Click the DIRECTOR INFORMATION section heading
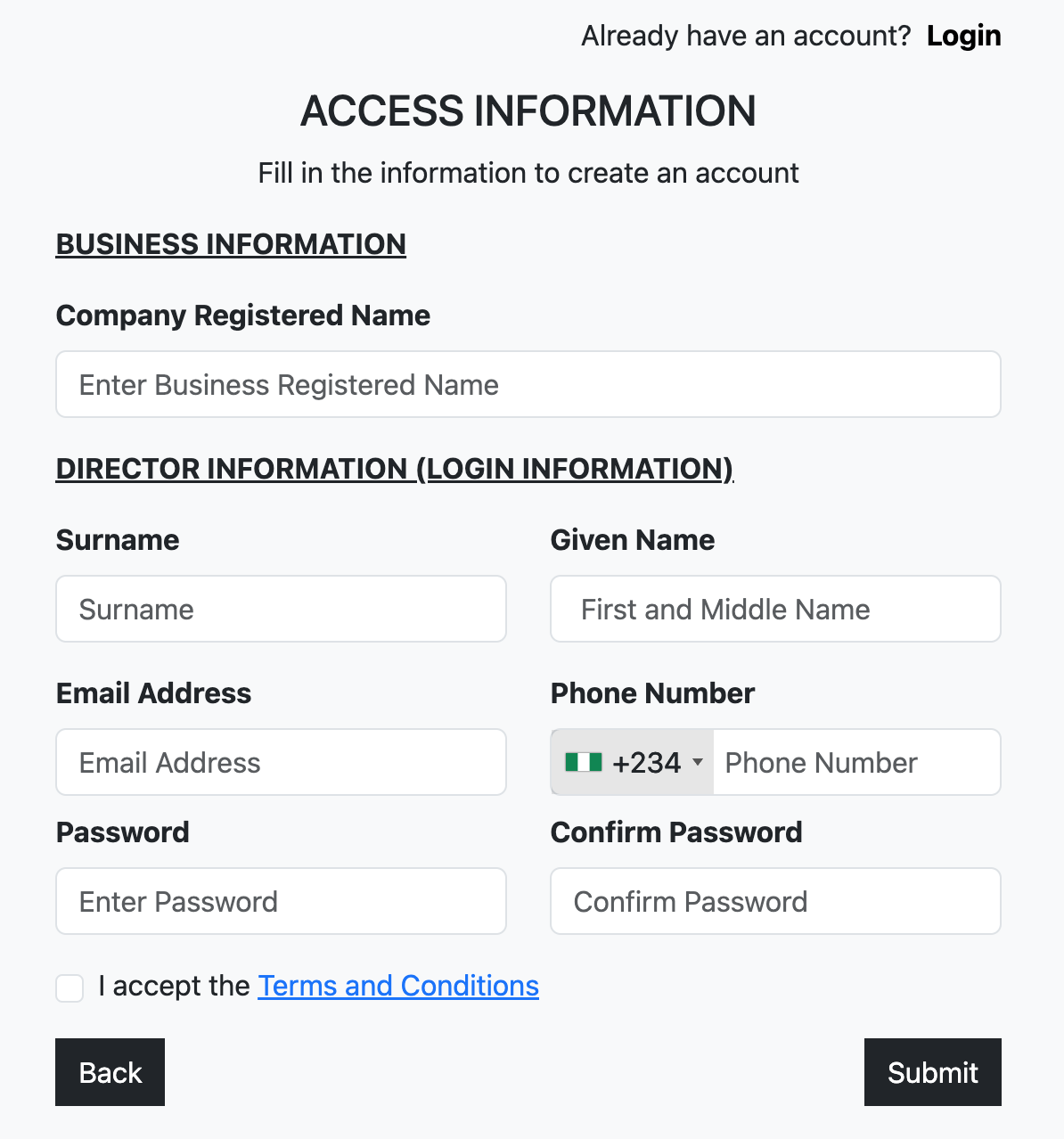 point(394,469)
